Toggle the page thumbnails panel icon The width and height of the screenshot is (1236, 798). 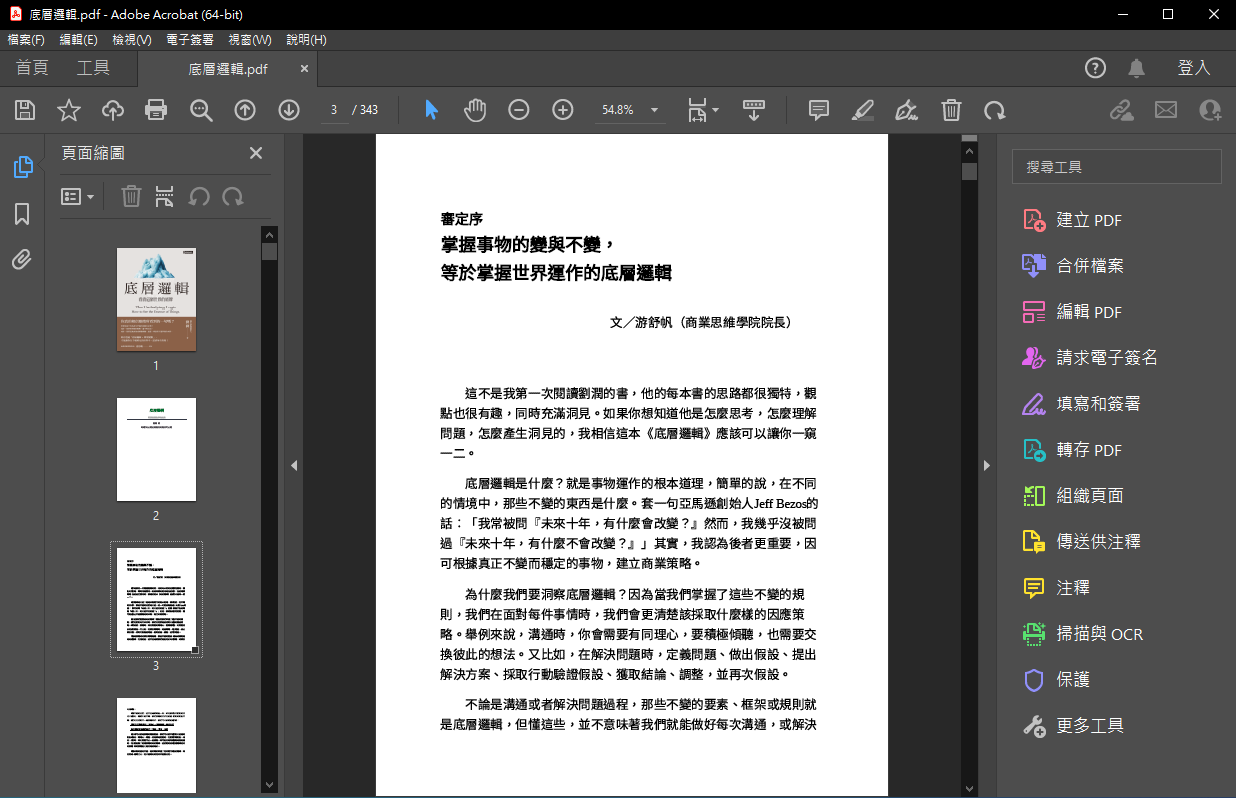click(22, 167)
